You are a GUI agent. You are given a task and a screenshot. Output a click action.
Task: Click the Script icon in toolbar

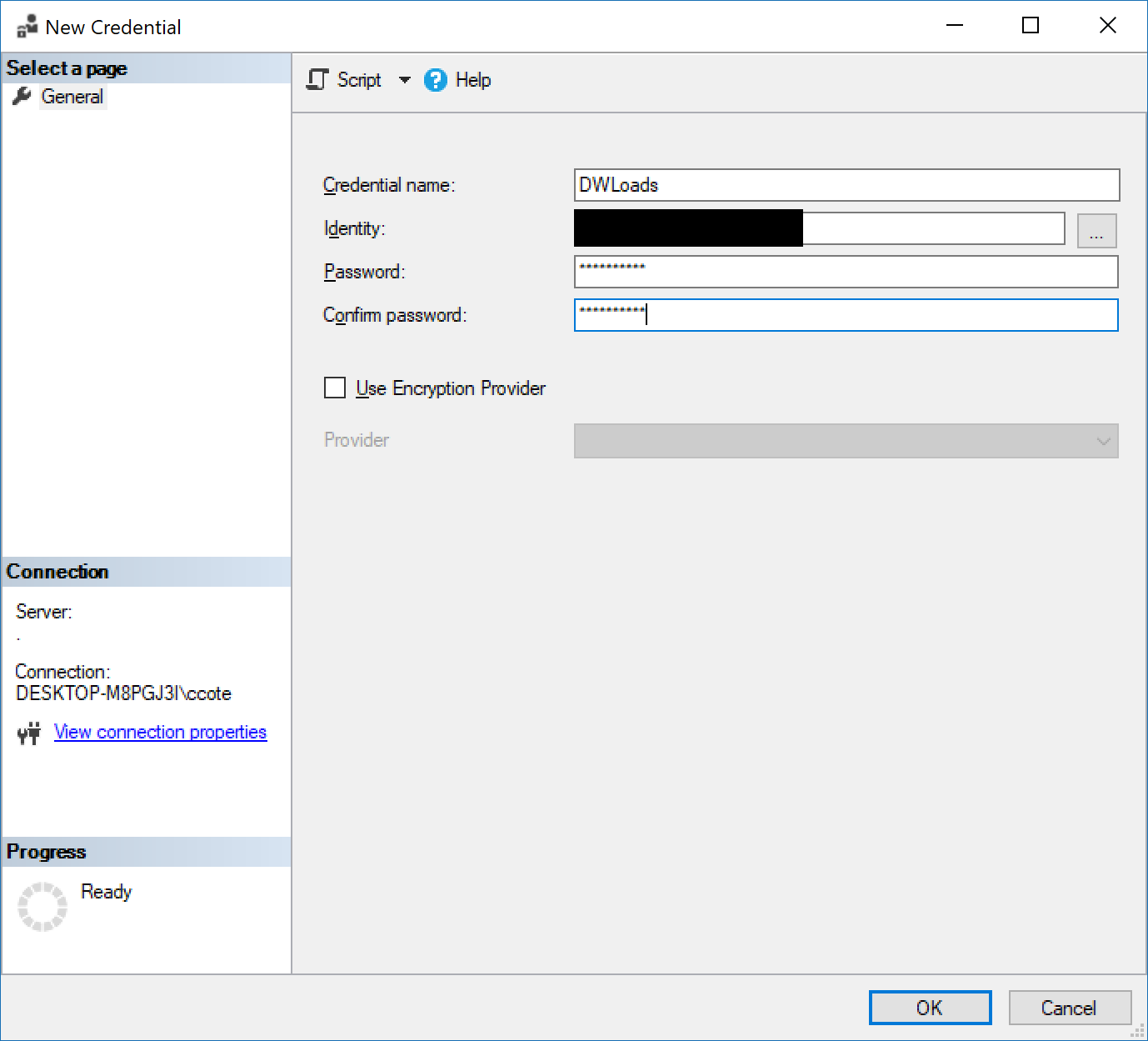tap(317, 80)
